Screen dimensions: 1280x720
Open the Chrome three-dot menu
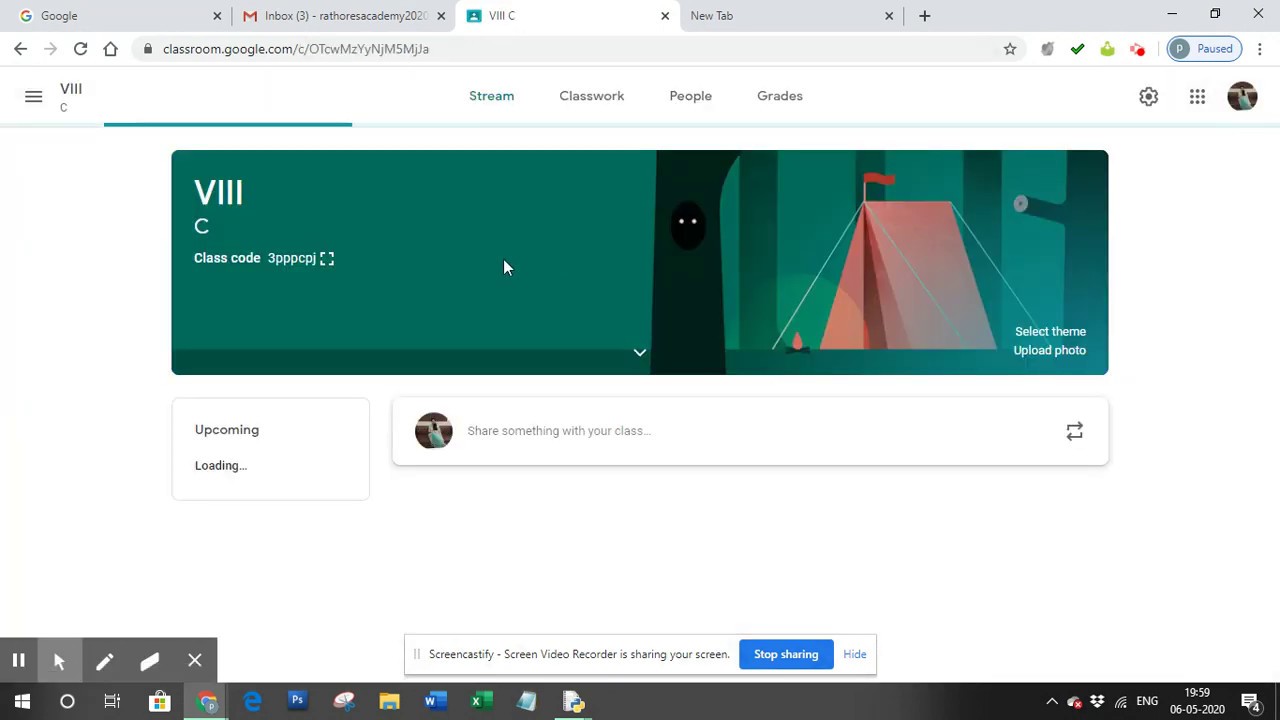(x=1259, y=48)
